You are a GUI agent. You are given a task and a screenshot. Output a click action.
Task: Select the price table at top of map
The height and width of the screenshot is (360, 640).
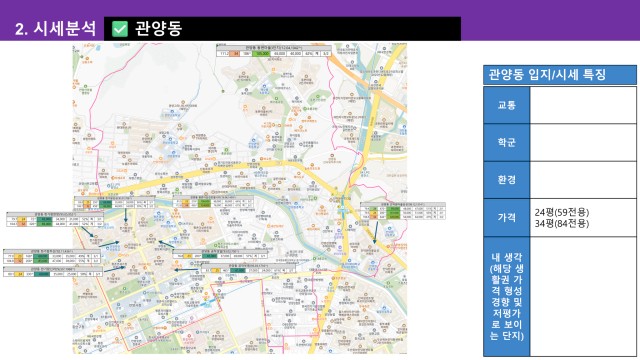273,51
